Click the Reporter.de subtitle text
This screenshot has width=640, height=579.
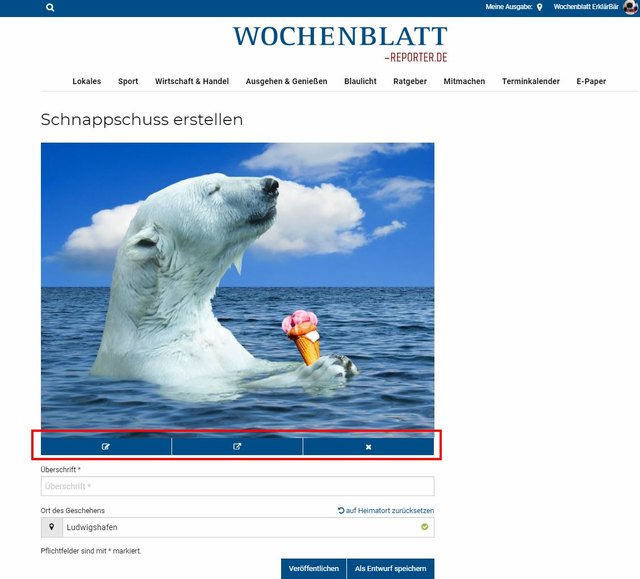[x=416, y=58]
